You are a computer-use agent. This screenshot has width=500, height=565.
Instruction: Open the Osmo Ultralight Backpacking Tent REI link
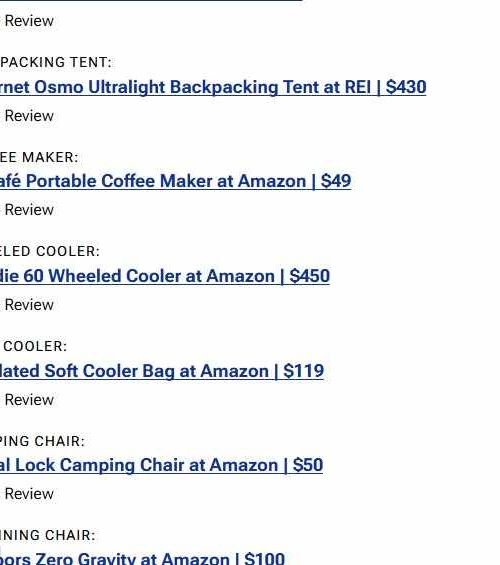tap(213, 88)
